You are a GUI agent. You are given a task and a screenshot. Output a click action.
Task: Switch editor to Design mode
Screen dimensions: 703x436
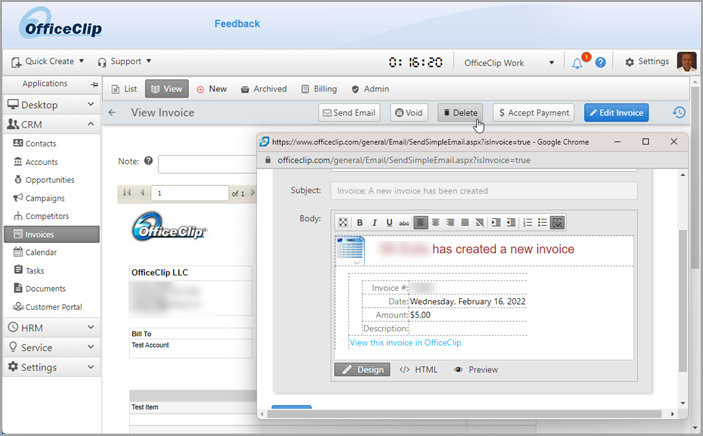362,370
